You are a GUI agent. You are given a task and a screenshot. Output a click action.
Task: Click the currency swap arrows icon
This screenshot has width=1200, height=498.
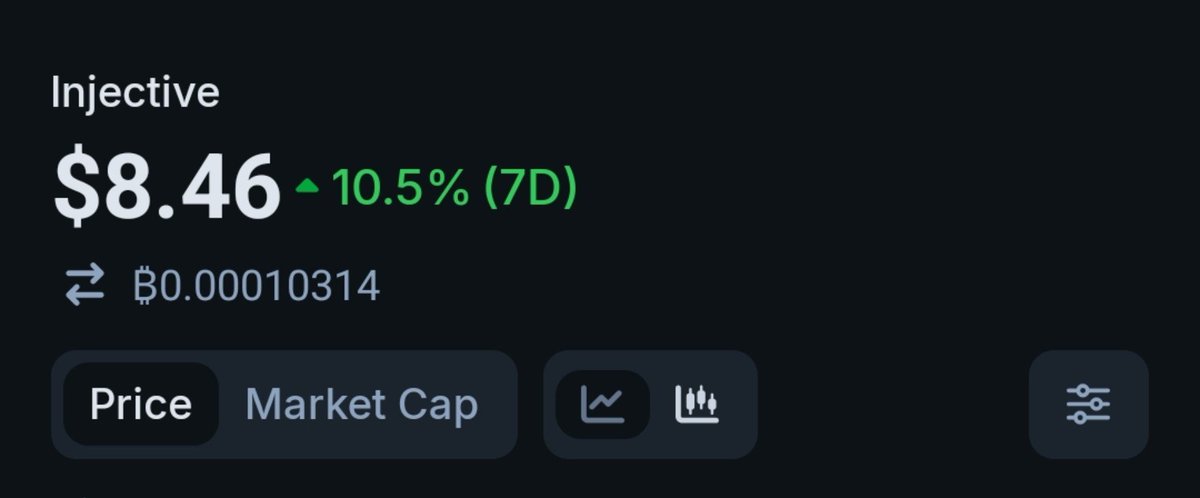click(x=85, y=287)
